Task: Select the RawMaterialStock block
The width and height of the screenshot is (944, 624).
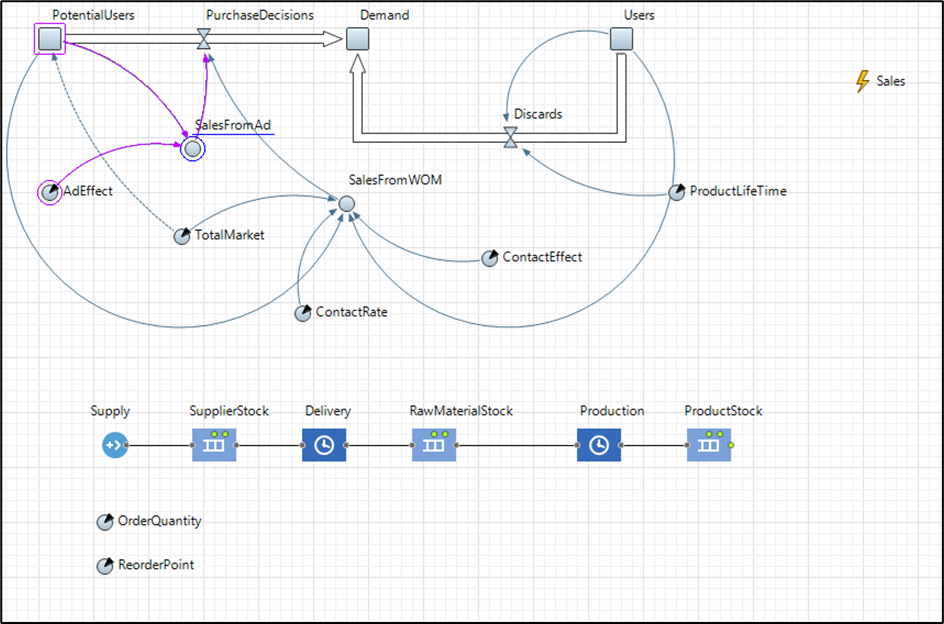Action: pyautogui.click(x=433, y=444)
